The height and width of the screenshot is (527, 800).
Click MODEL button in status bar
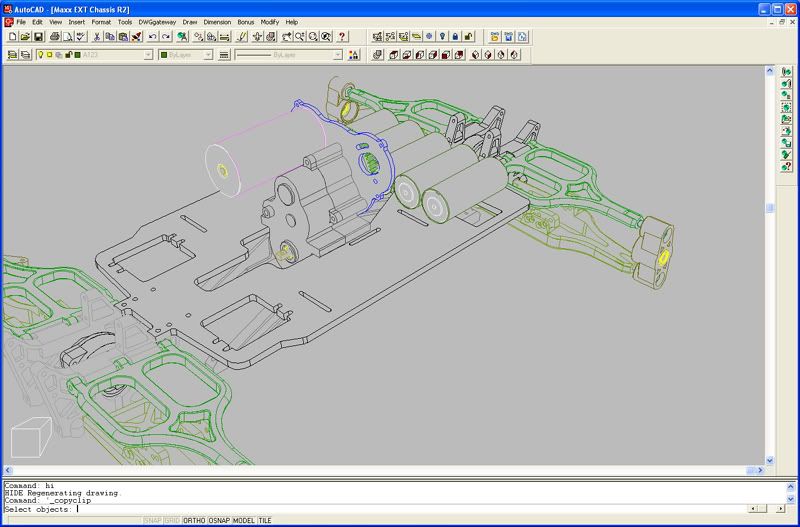point(245,521)
